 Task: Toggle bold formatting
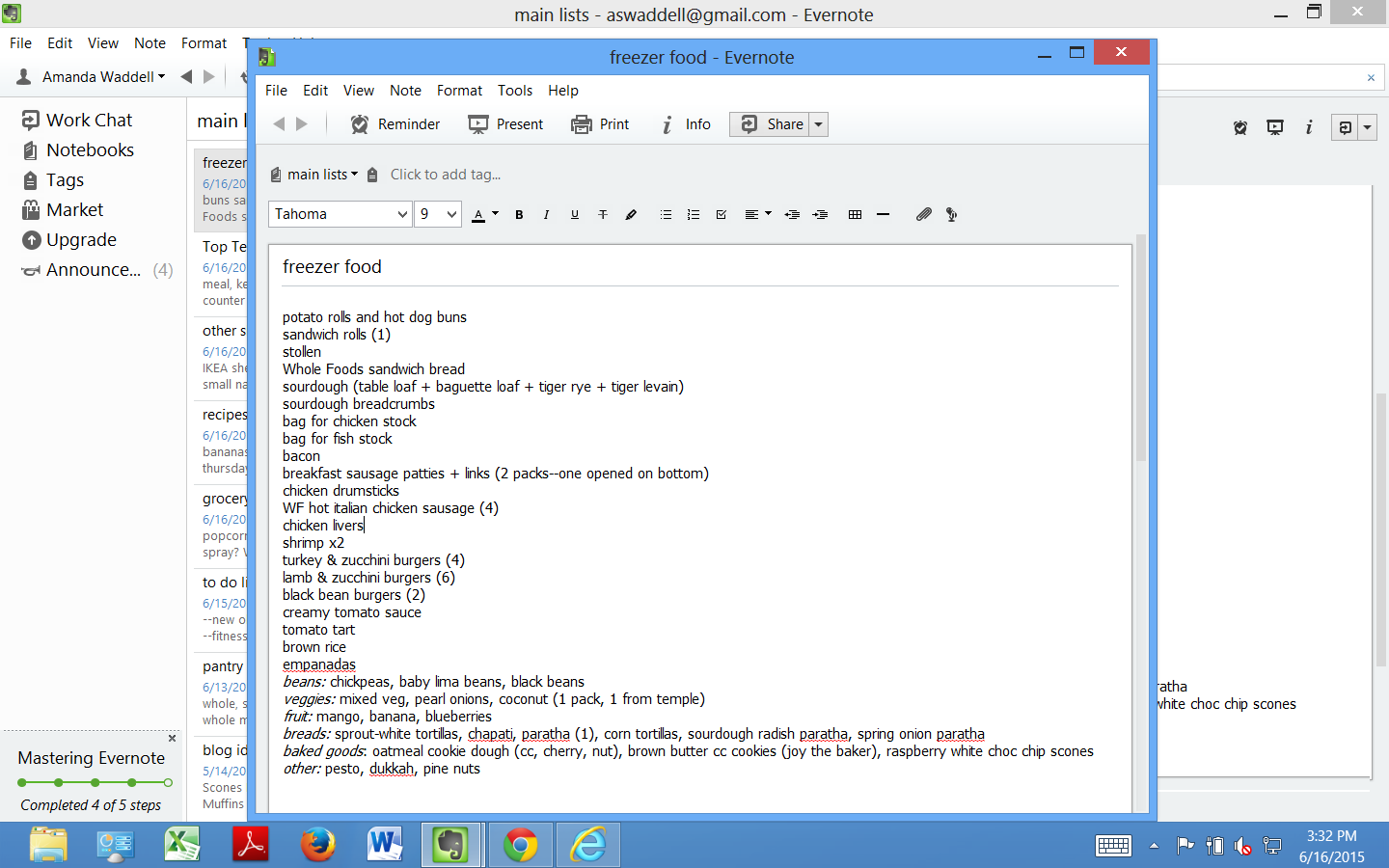(519, 214)
